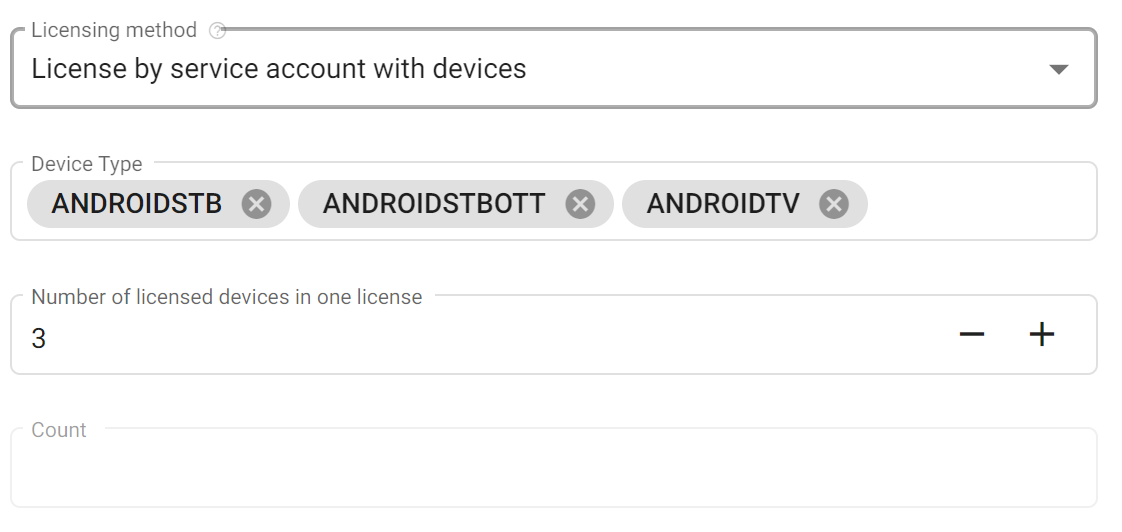Select the ANDROIDTV chip label

(x=723, y=204)
